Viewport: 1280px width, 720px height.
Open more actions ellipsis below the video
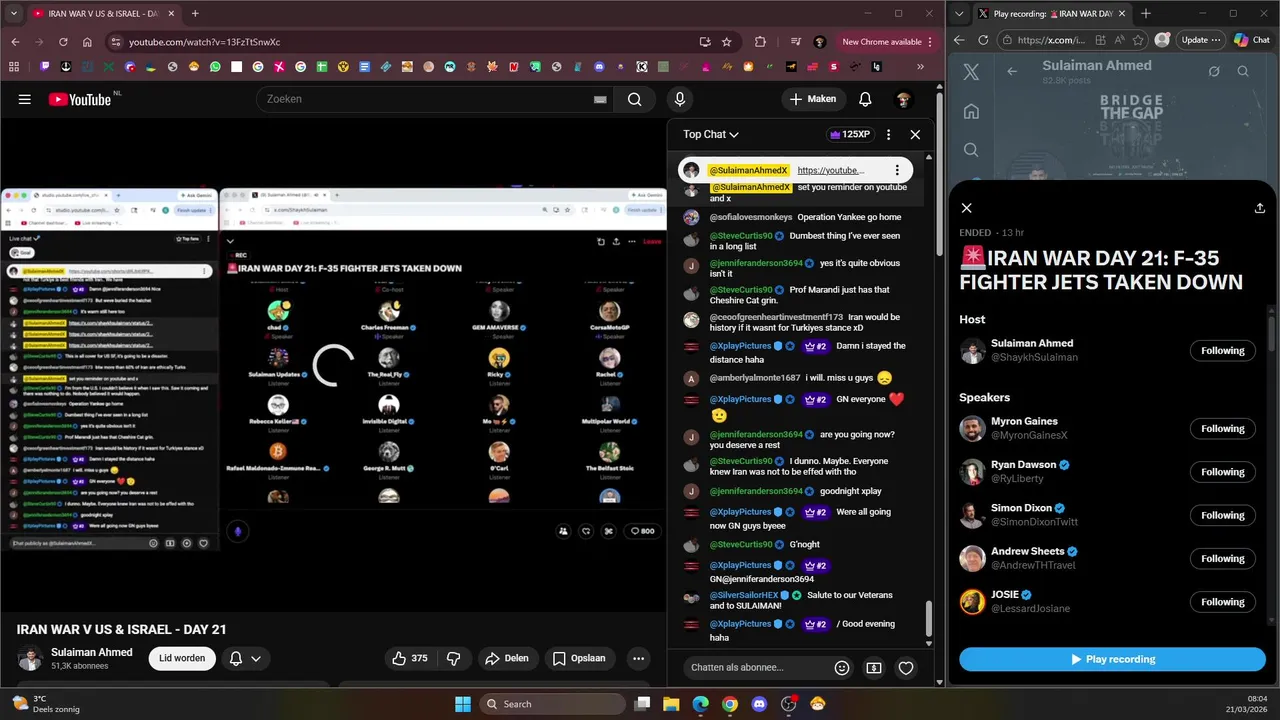(638, 658)
